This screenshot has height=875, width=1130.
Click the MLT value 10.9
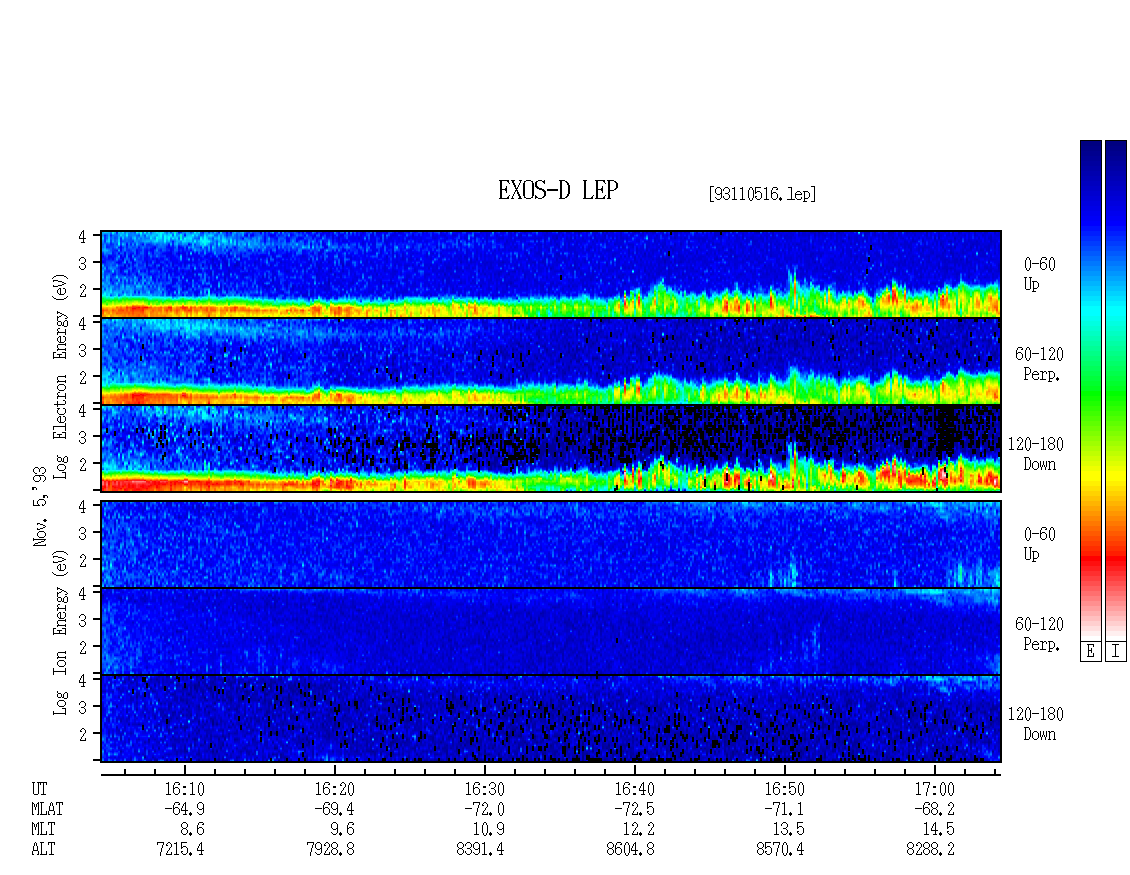487,830
